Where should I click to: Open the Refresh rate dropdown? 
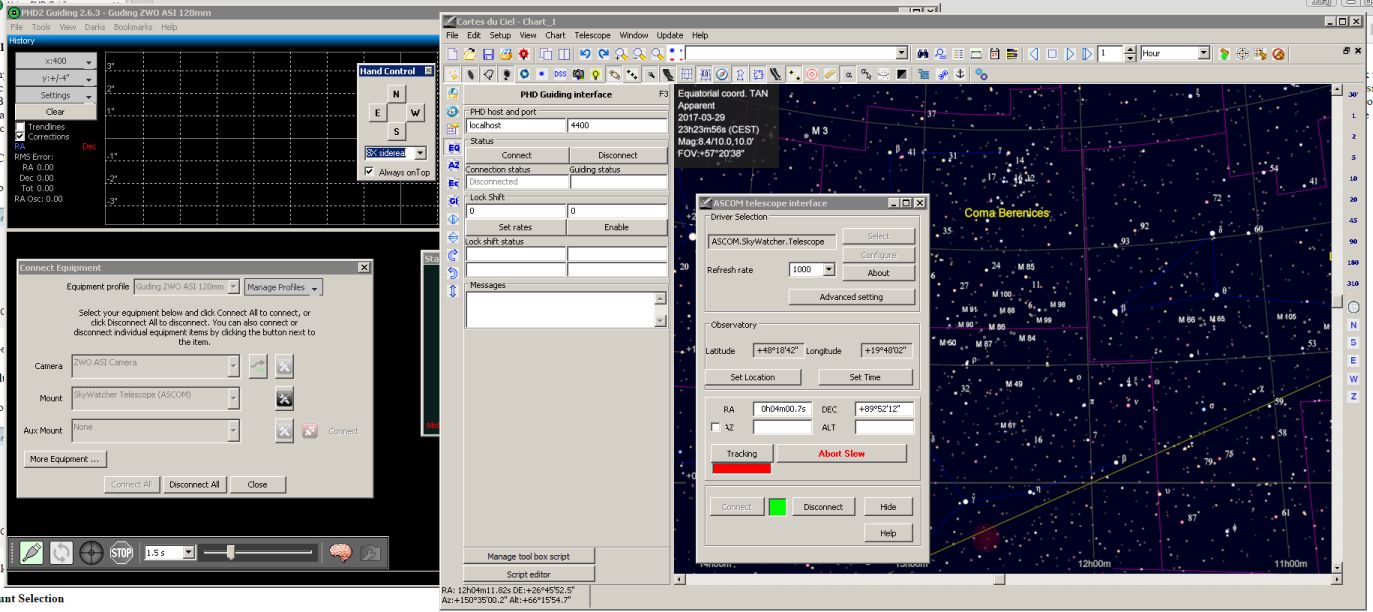[x=828, y=270]
